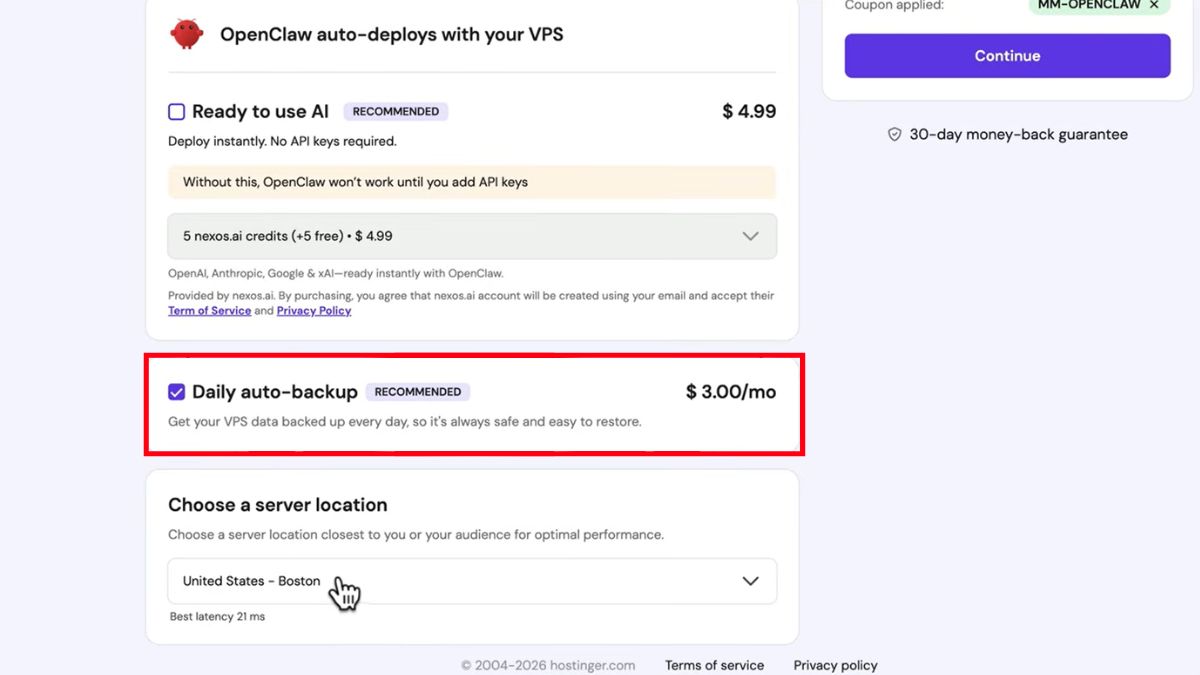Click the RECOMMENDED badge beside Daily auto-backup
The width and height of the screenshot is (1200, 675).
point(417,392)
